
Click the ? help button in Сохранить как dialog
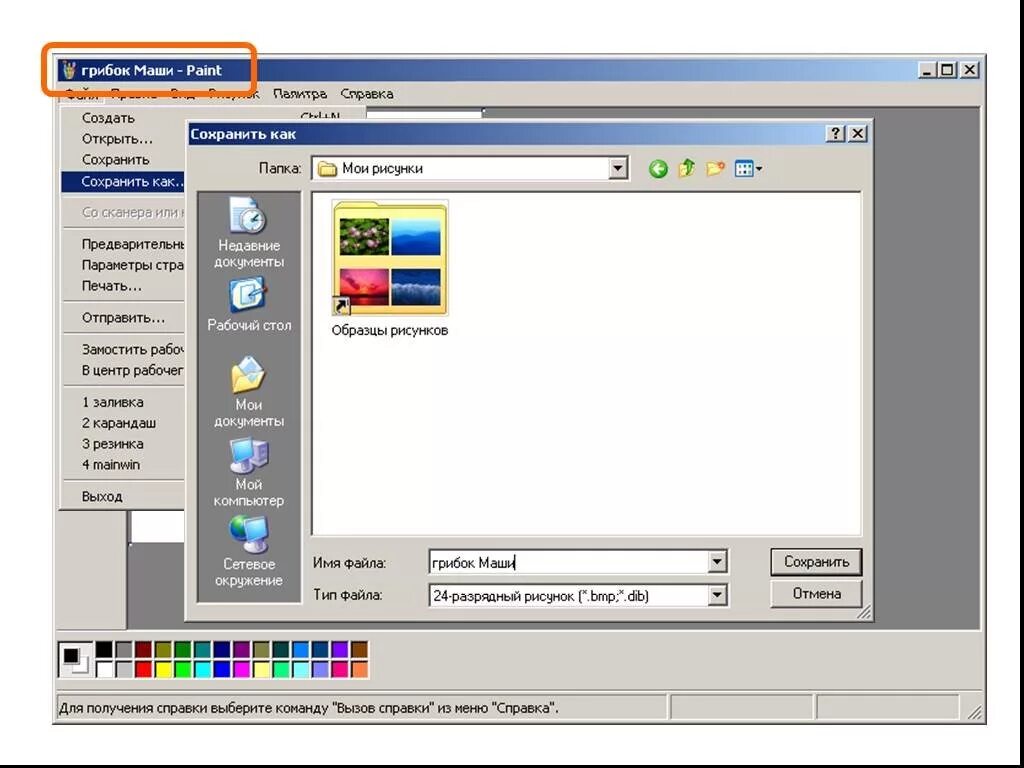click(x=835, y=134)
